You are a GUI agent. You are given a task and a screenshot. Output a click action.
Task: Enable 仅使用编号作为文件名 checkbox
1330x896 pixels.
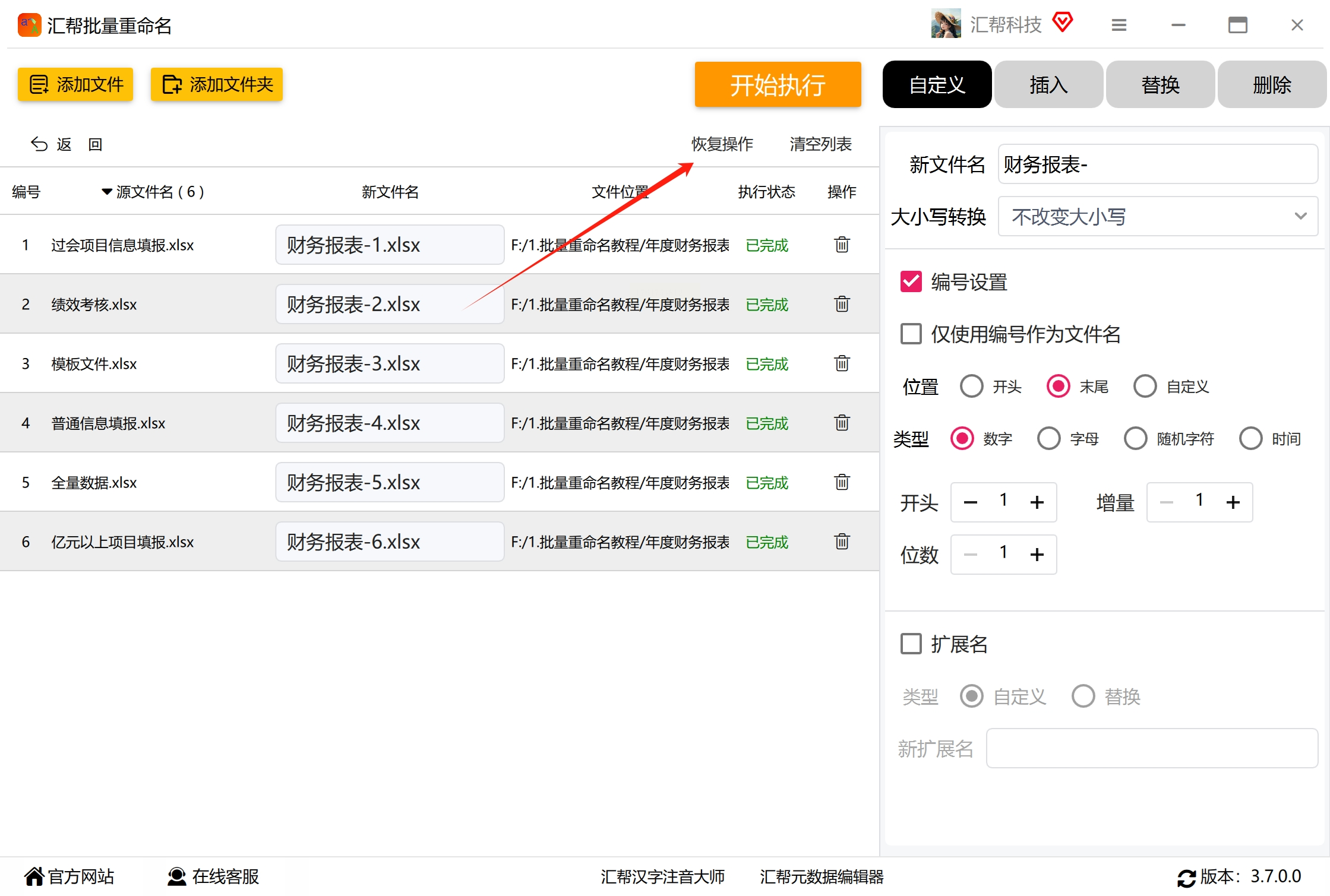point(911,334)
